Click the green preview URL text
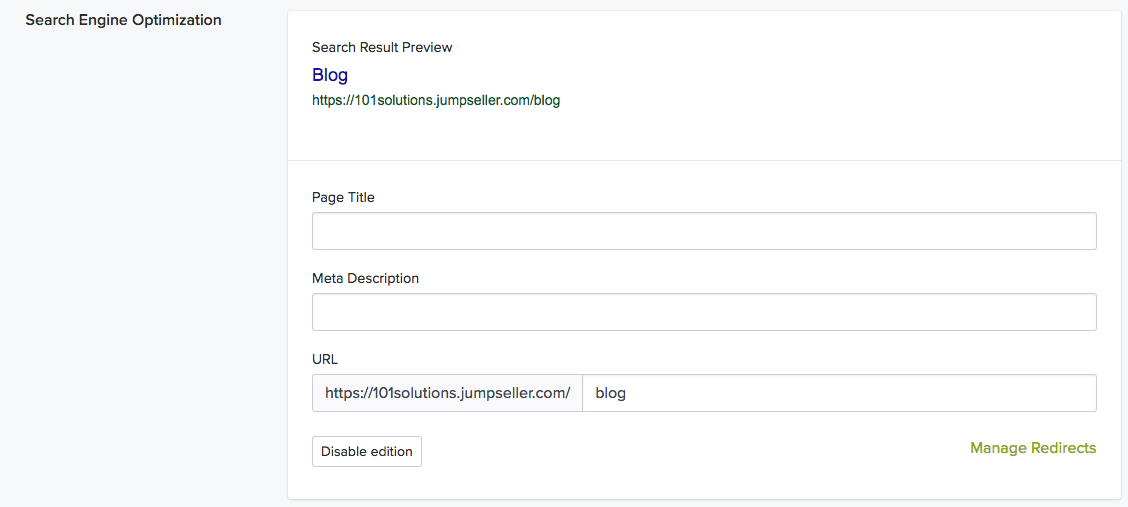The image size is (1128, 507). pyautogui.click(x=436, y=101)
